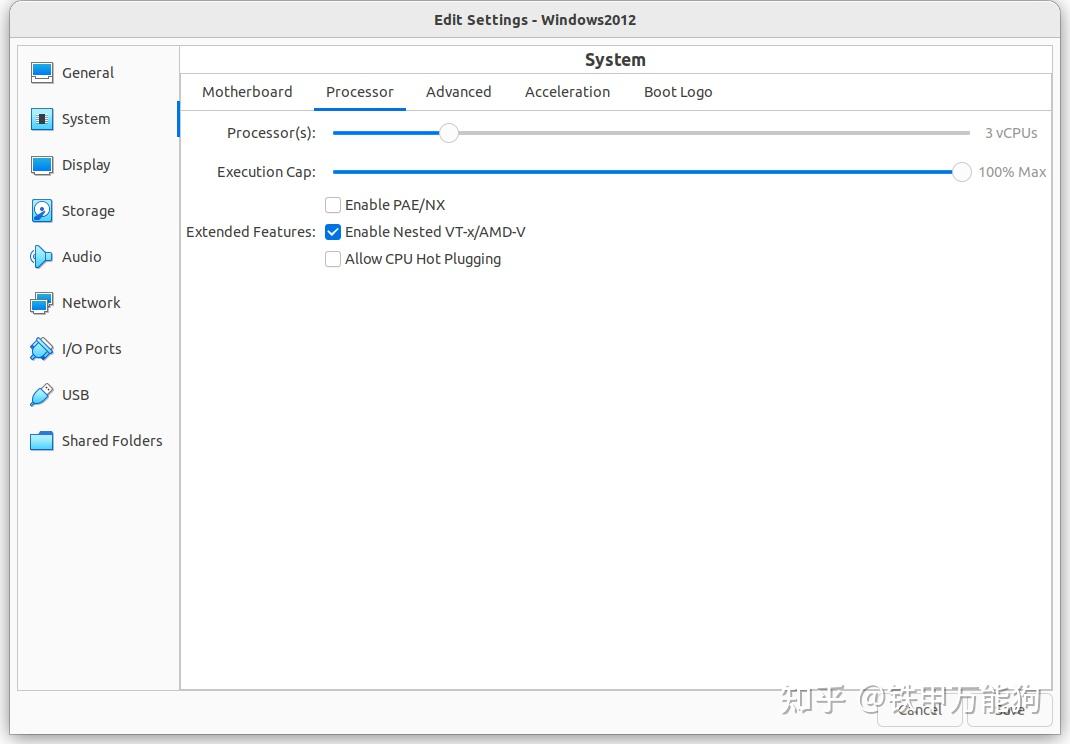Open the I/O Ports settings label
This screenshot has width=1070, height=744.
pyautogui.click(x=92, y=349)
